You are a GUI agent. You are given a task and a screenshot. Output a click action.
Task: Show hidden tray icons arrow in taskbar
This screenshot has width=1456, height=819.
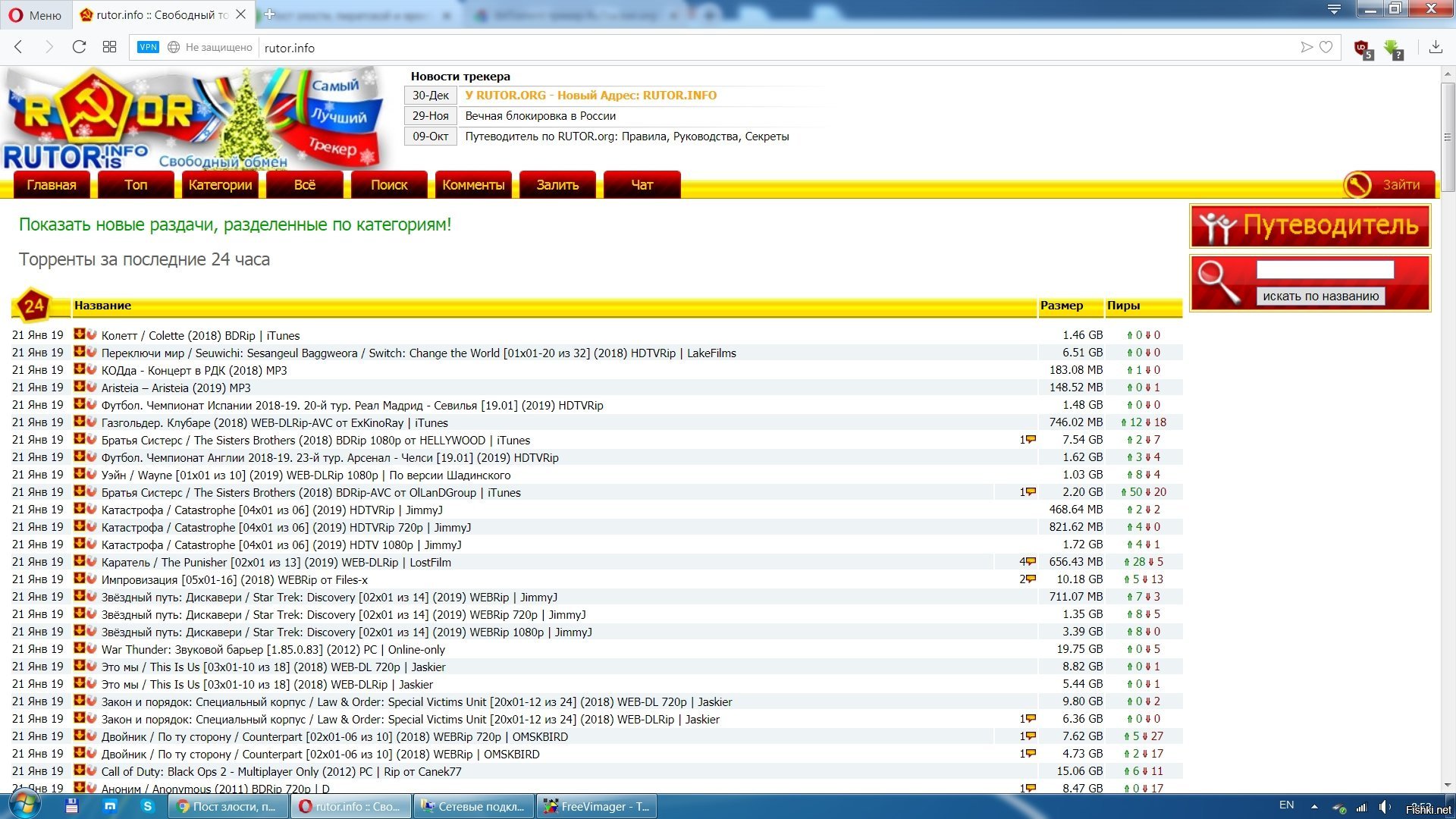(x=1314, y=806)
